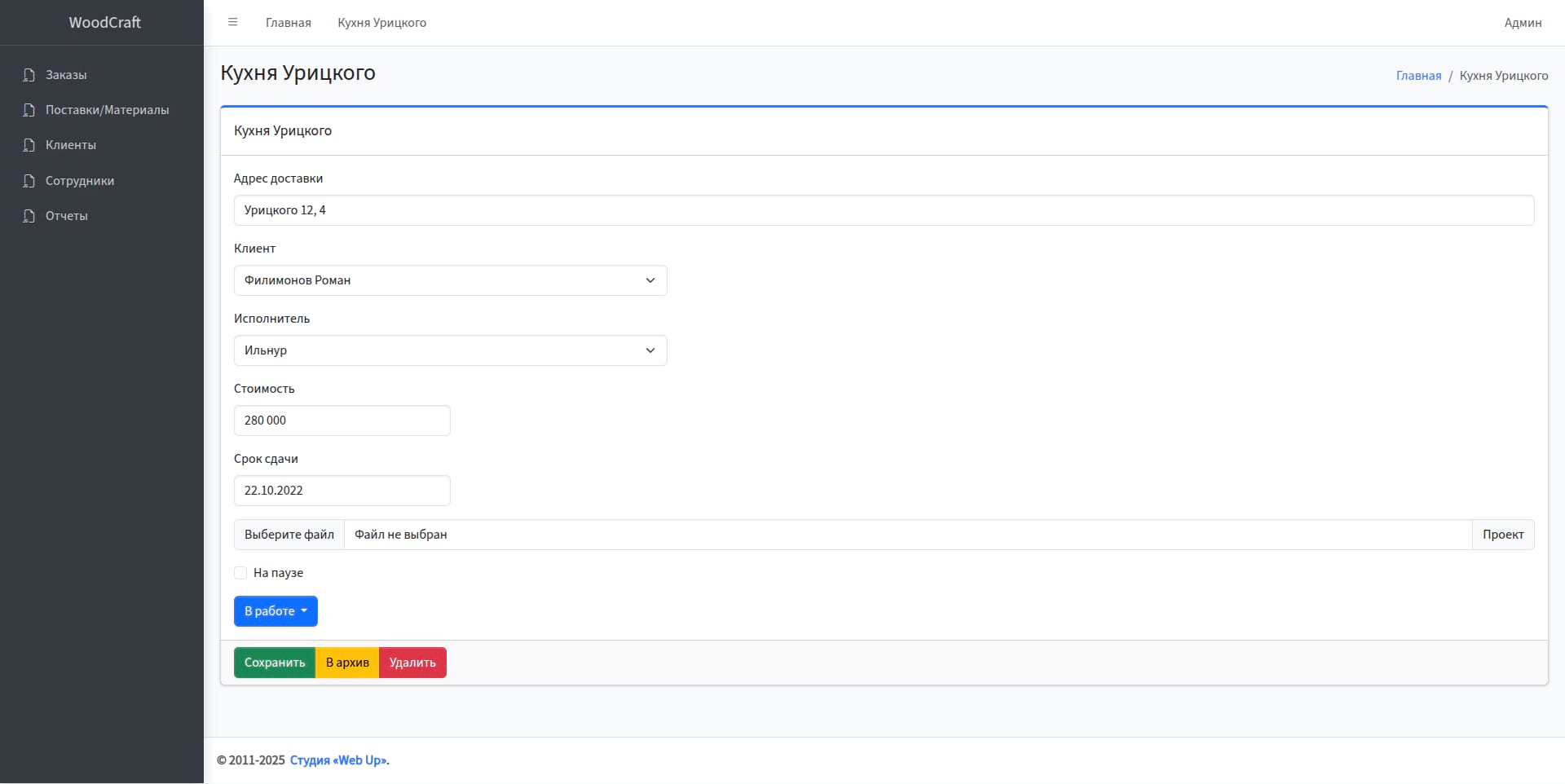Click the Выберите файл upload button
Image resolution: width=1565 pixels, height=784 pixels.
pos(289,535)
